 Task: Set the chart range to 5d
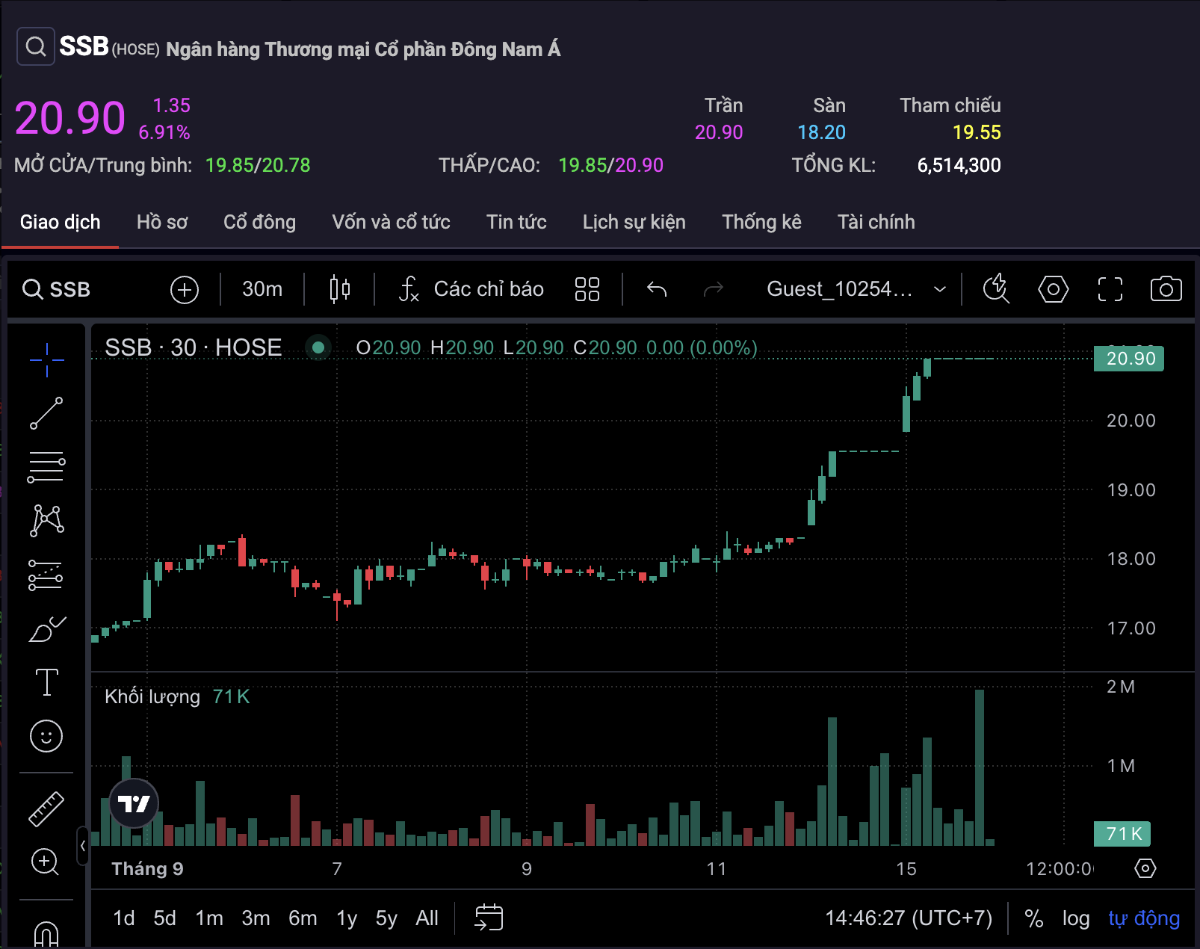[165, 918]
